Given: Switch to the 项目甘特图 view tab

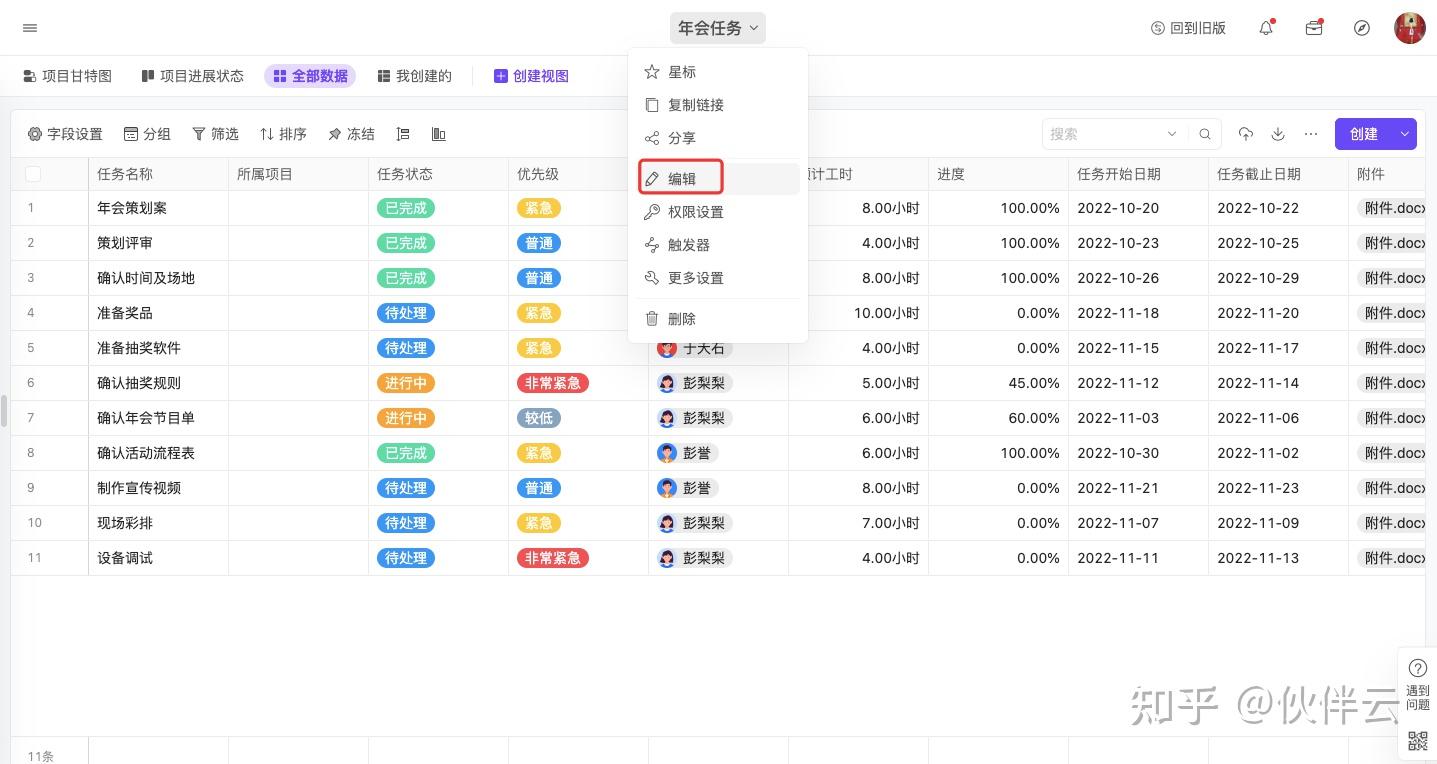Looking at the screenshot, I should click(67, 76).
